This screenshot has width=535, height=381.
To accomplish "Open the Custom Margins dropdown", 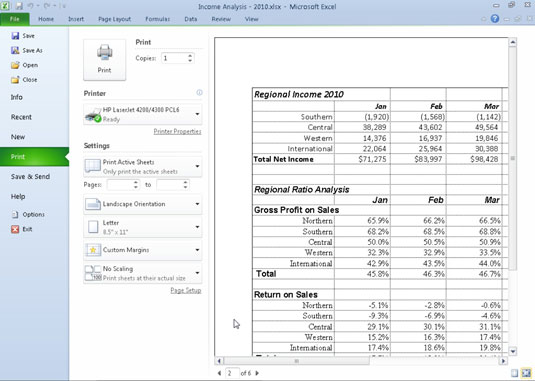I will 143,250.
